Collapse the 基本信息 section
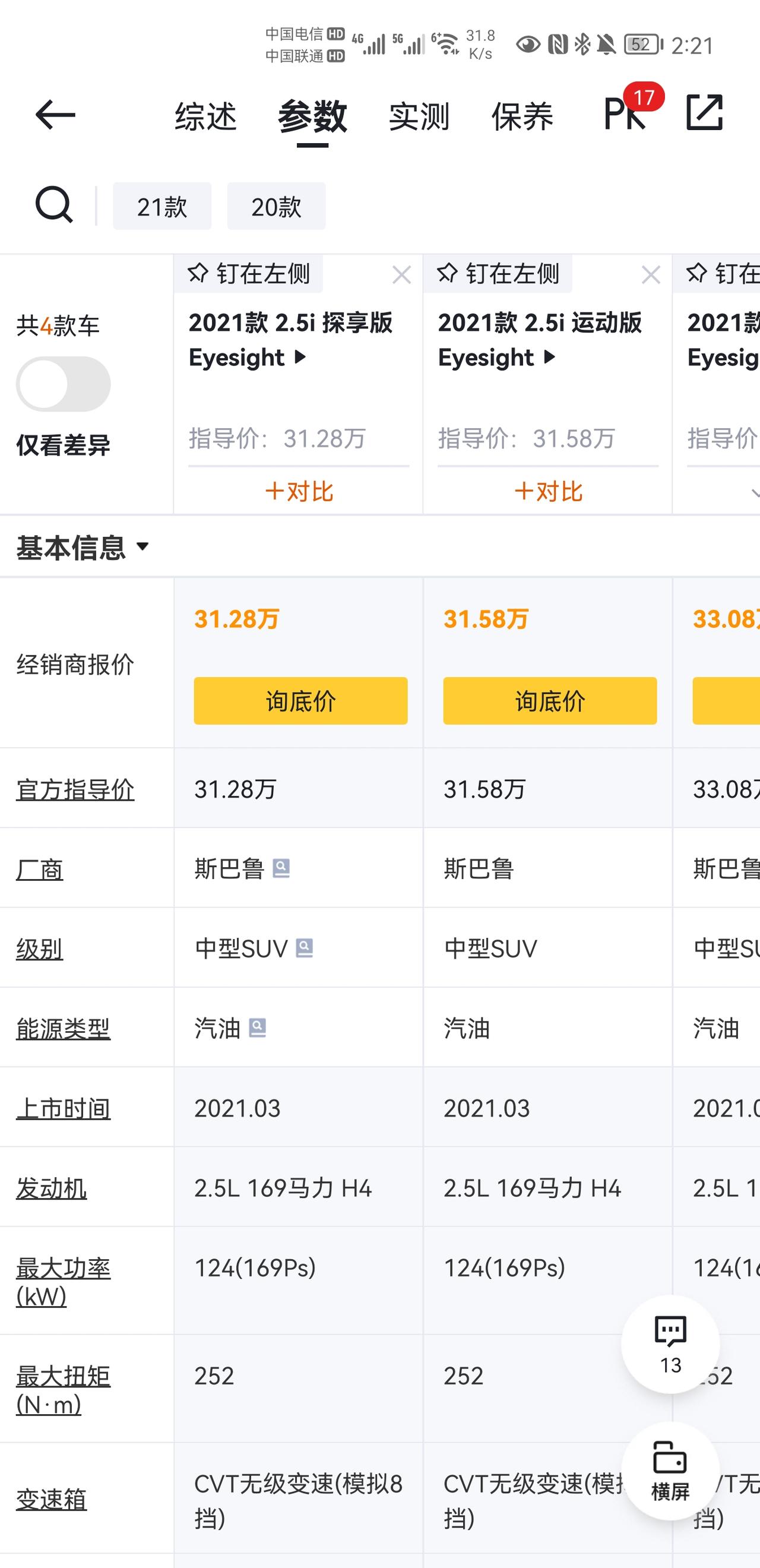Viewport: 760px width, 1568px height. (x=82, y=547)
